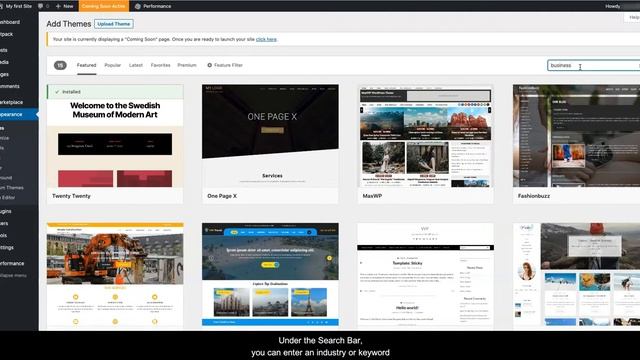640x360 pixels.
Task: Open the Twenty Twenty theme preview
Action: click(115, 143)
